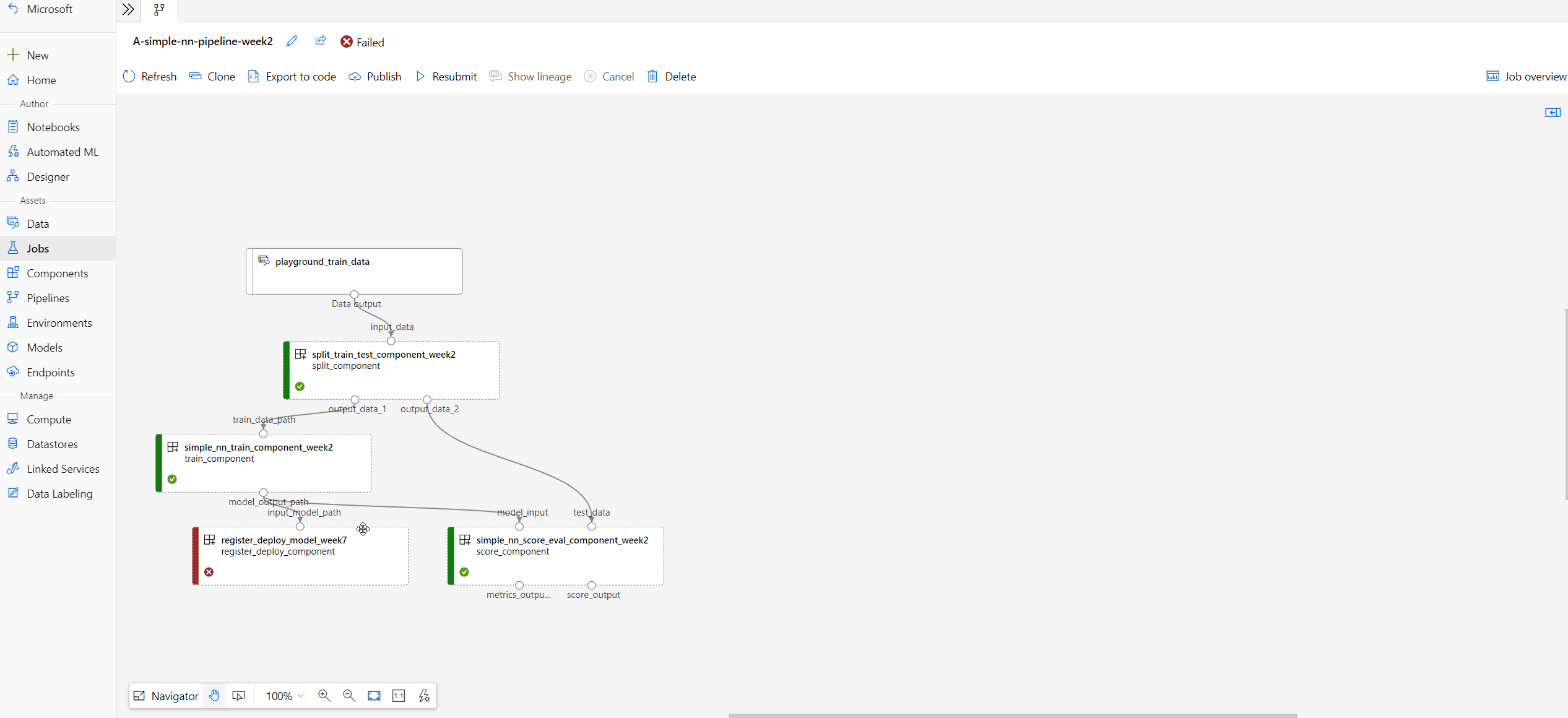Click the pipeline name edit pencil icon
Screen dimensions: 1568x718
point(292,42)
